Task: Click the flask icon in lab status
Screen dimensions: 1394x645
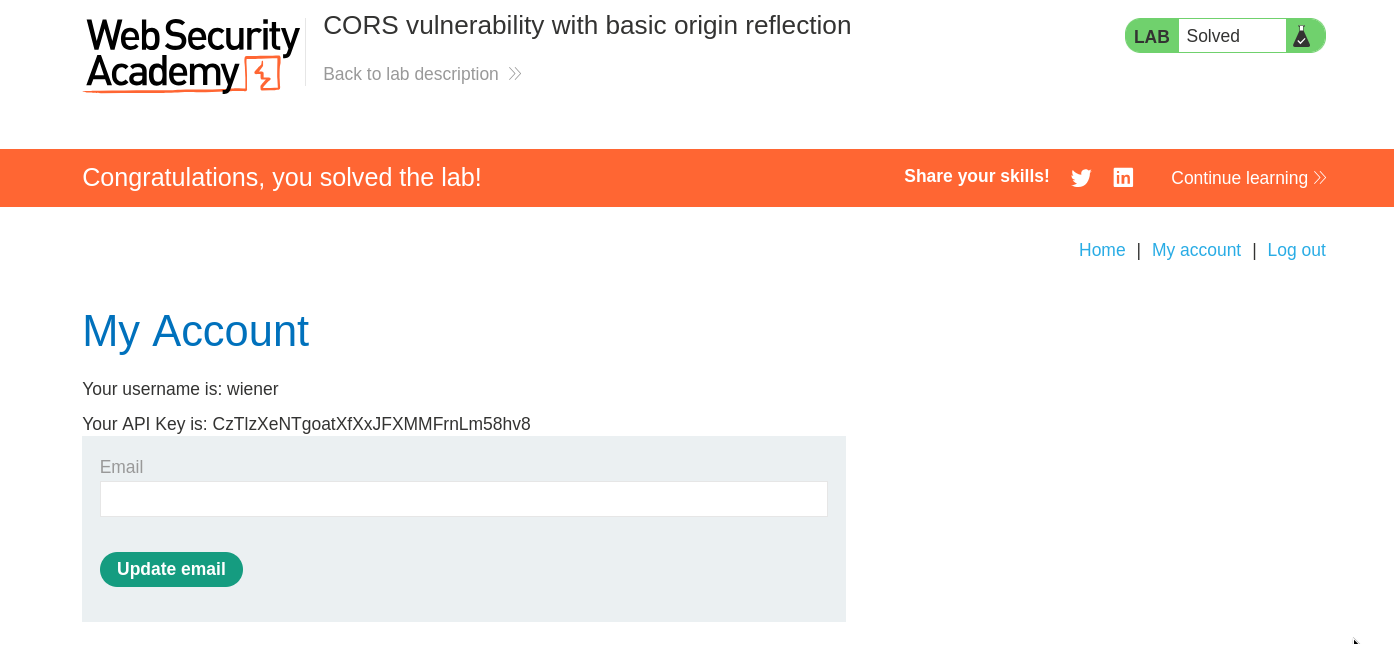Action: click(1301, 36)
